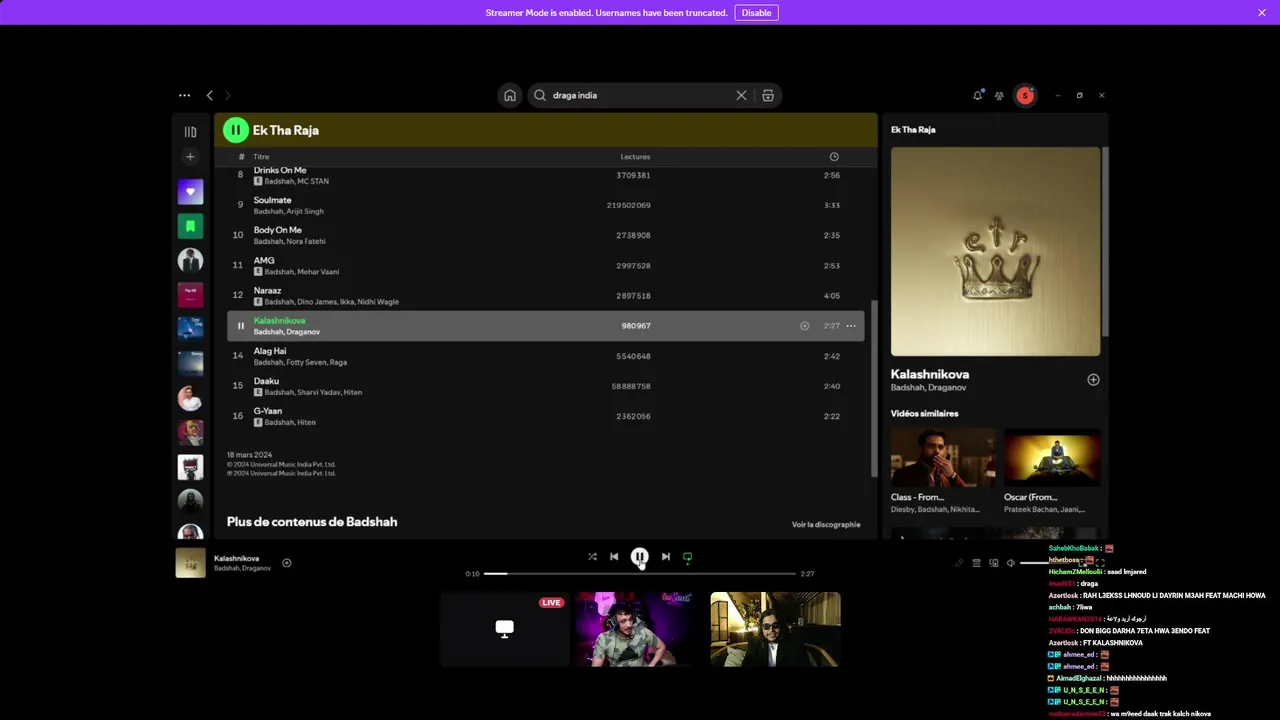Clear the search text with X
The width and height of the screenshot is (1280, 720).
click(741, 95)
